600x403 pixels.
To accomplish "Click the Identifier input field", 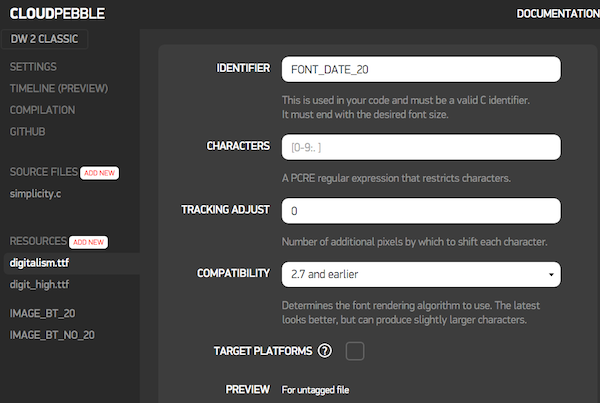I will [x=420, y=69].
